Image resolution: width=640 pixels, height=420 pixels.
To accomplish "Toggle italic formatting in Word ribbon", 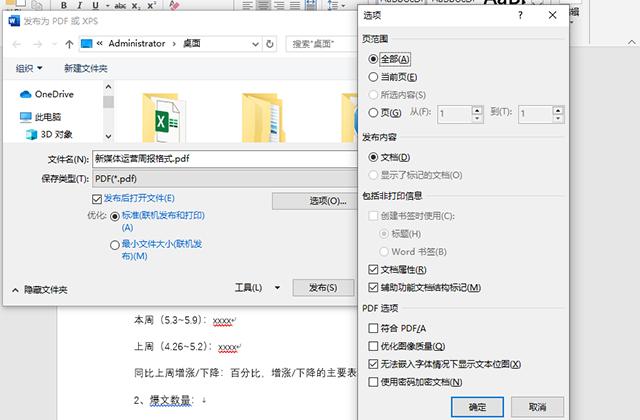I will [x=79, y=5].
